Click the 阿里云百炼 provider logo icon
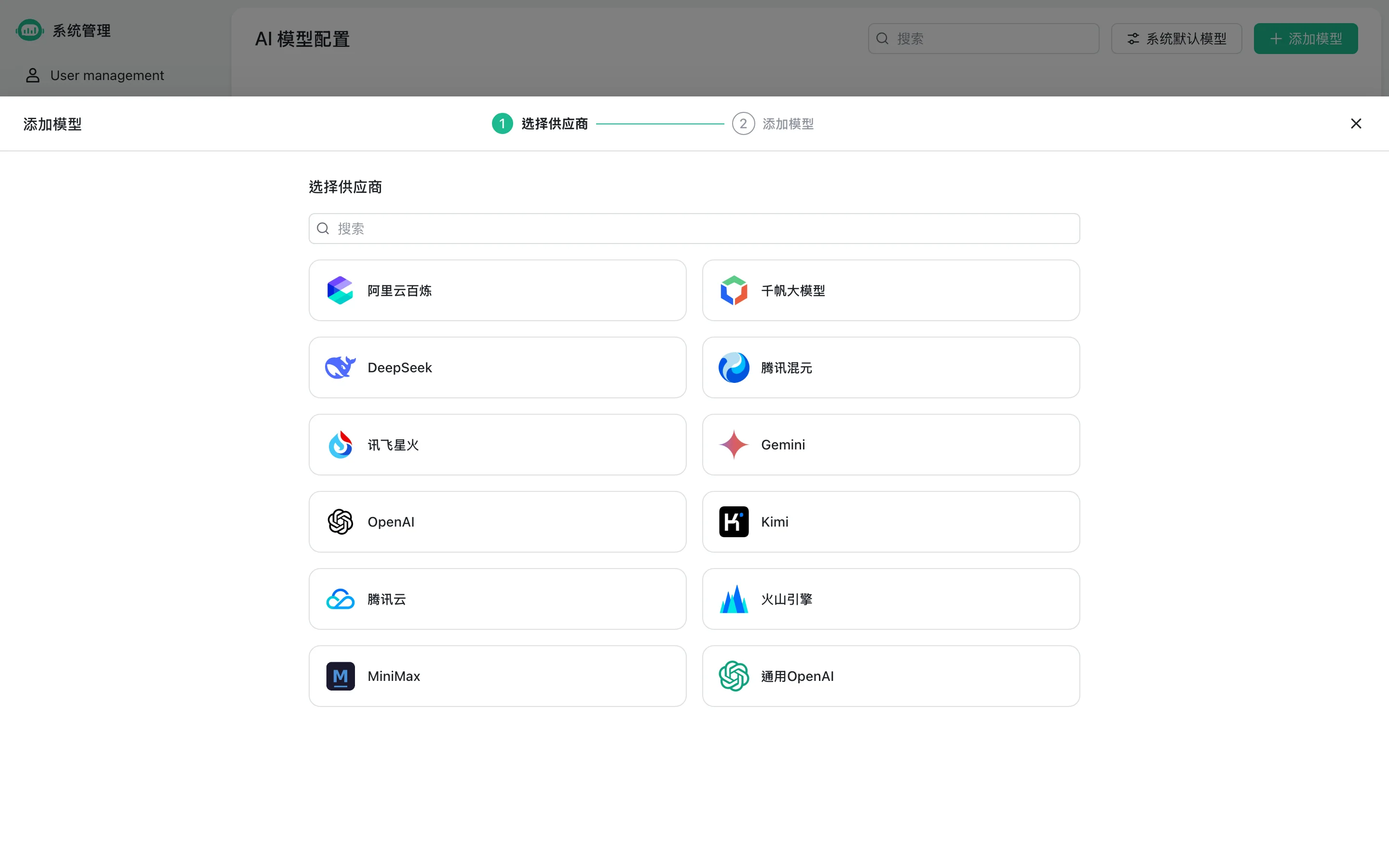Screen dimensions: 1389x868 tap(340, 290)
